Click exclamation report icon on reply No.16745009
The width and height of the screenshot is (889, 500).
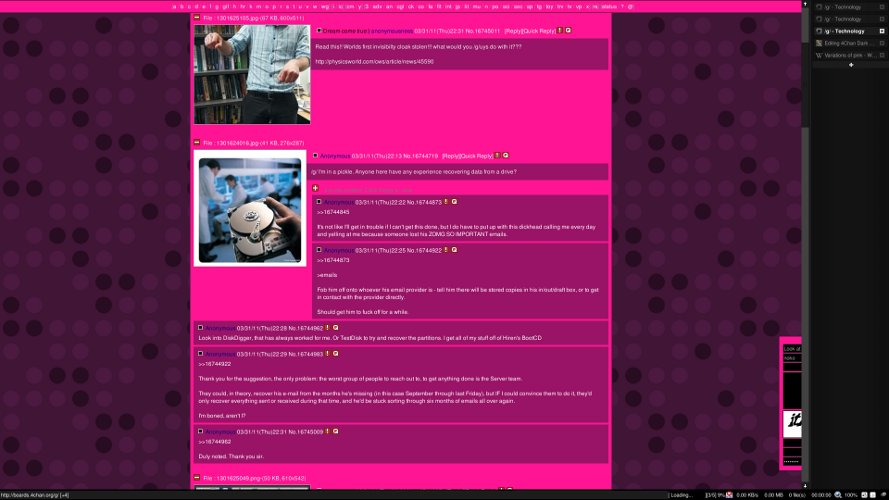[327, 431]
